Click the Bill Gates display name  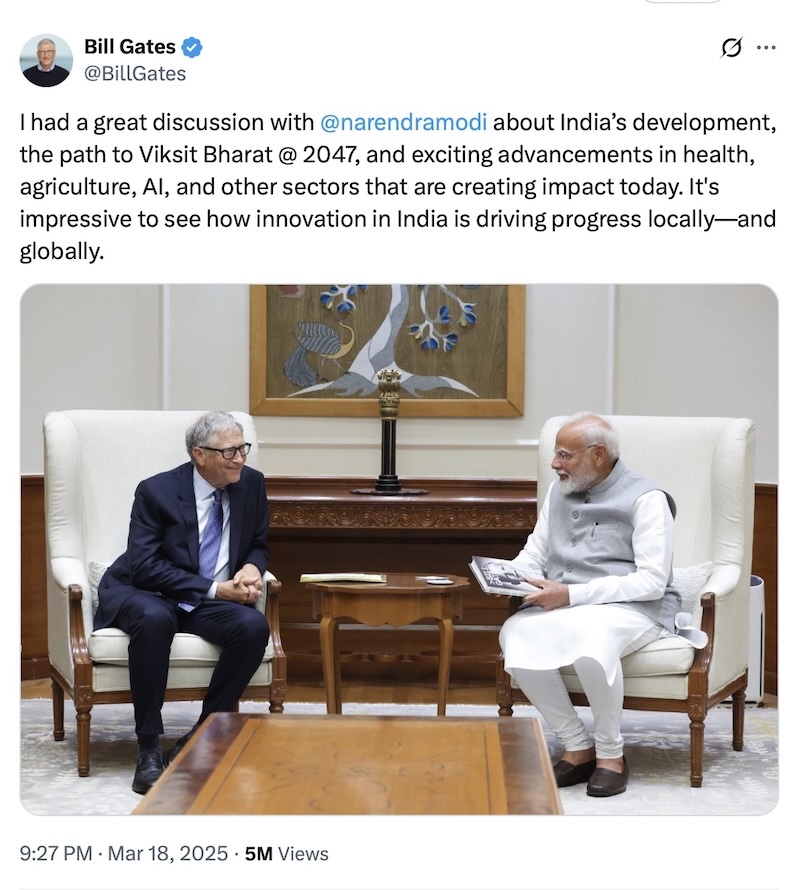(130, 47)
